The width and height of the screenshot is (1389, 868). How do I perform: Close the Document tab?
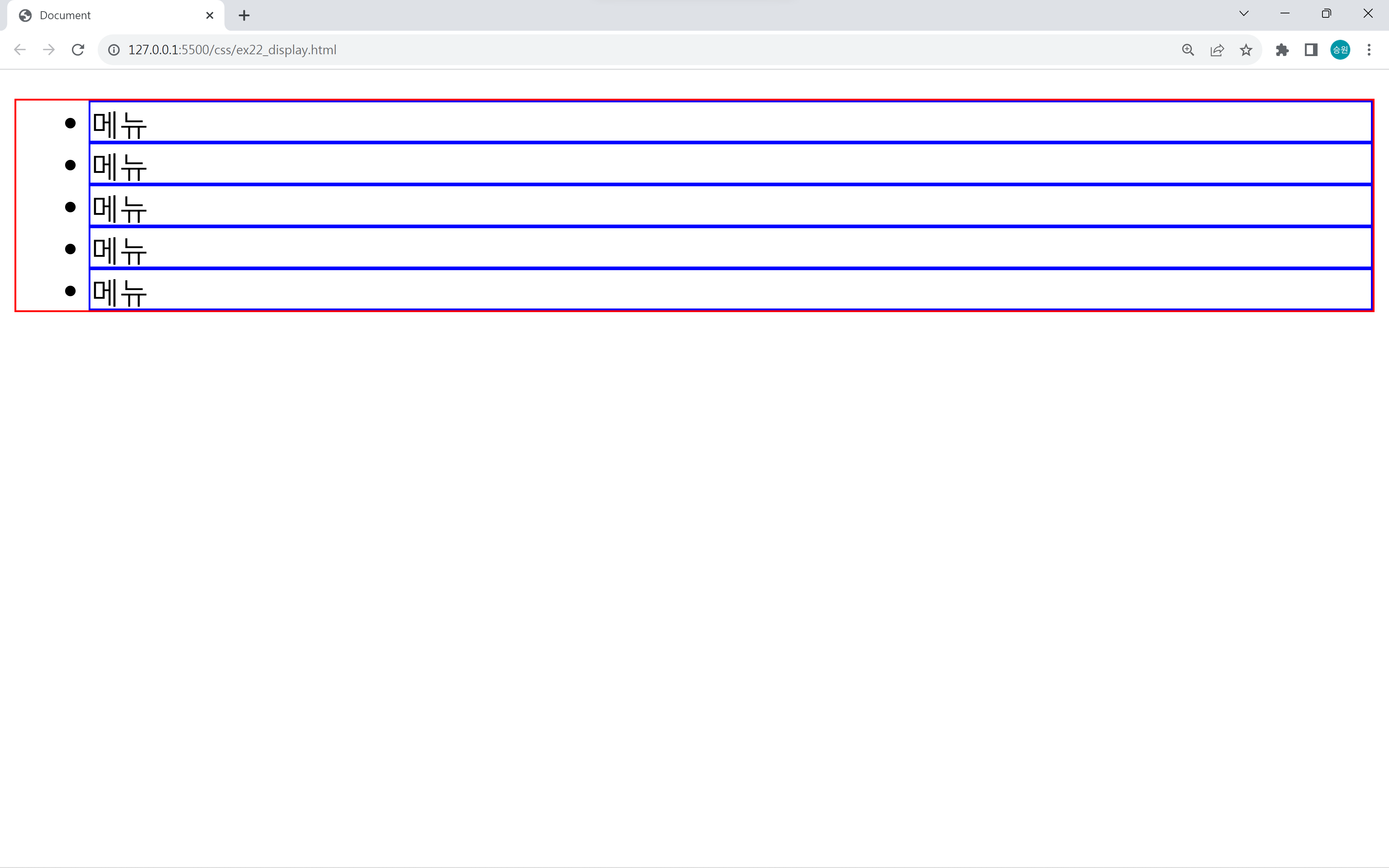(x=209, y=16)
